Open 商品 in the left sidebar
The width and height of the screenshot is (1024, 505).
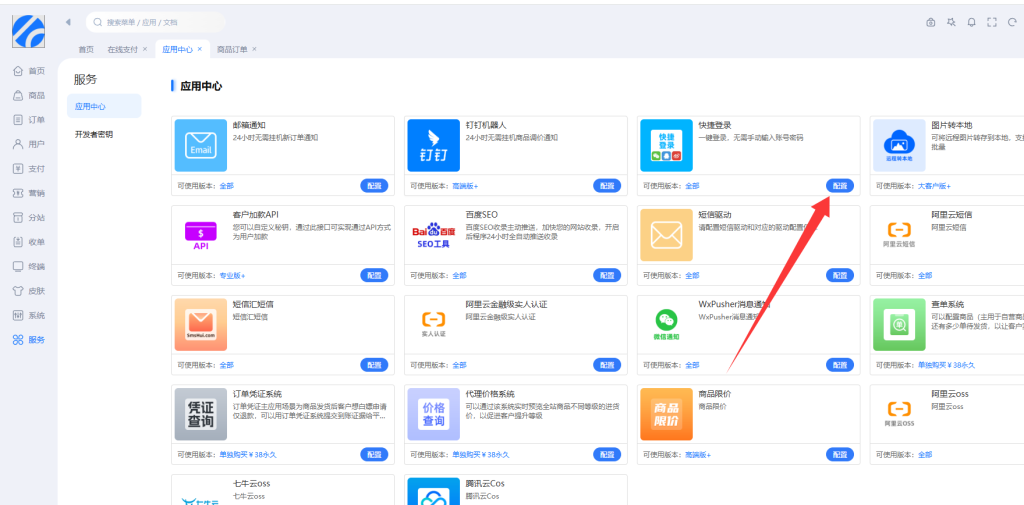(29, 95)
